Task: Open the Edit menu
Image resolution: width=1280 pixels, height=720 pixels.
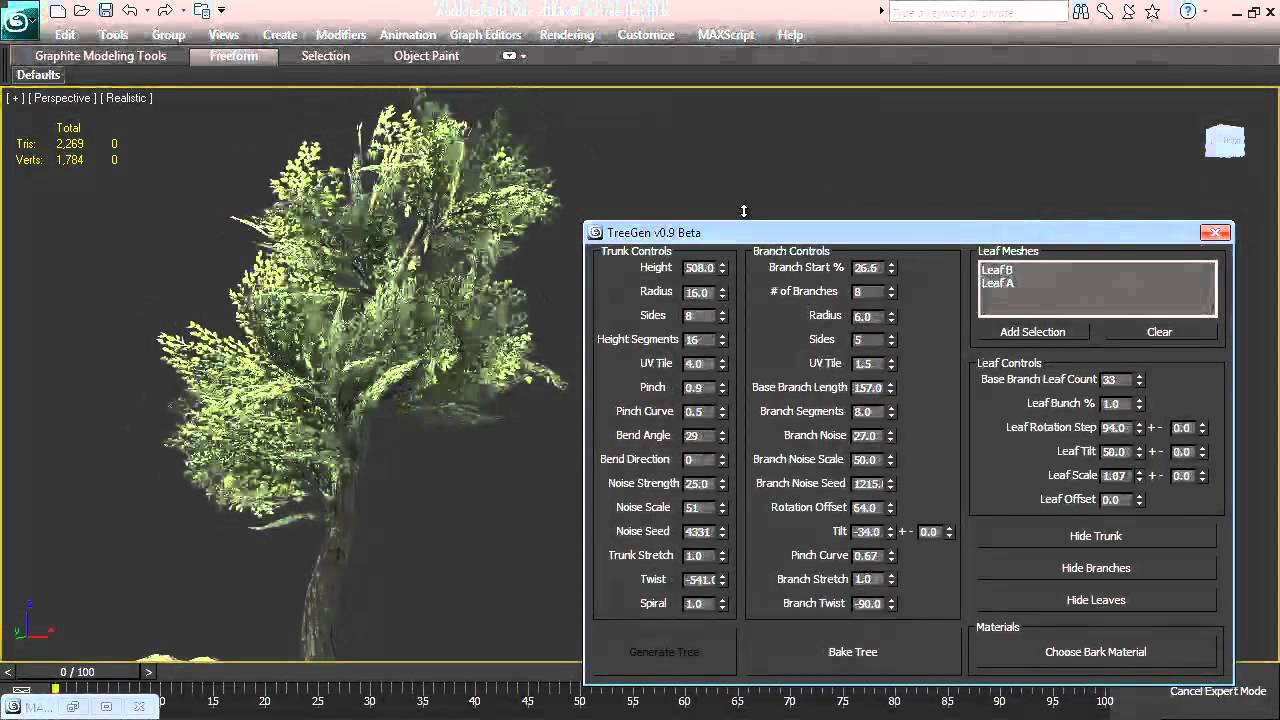Action: click(65, 34)
